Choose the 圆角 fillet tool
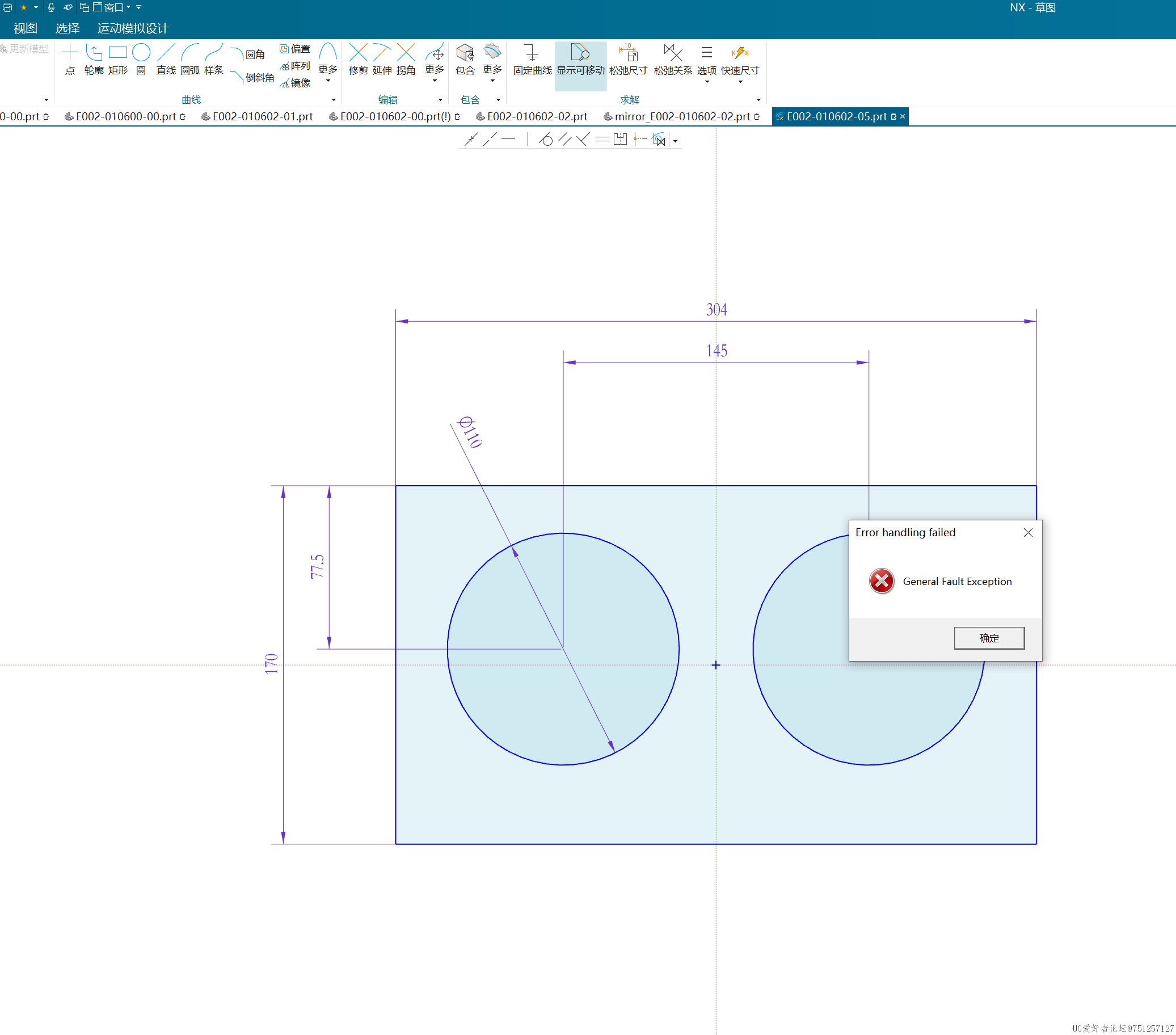Screen dimensions: 1176x1035 (247, 54)
